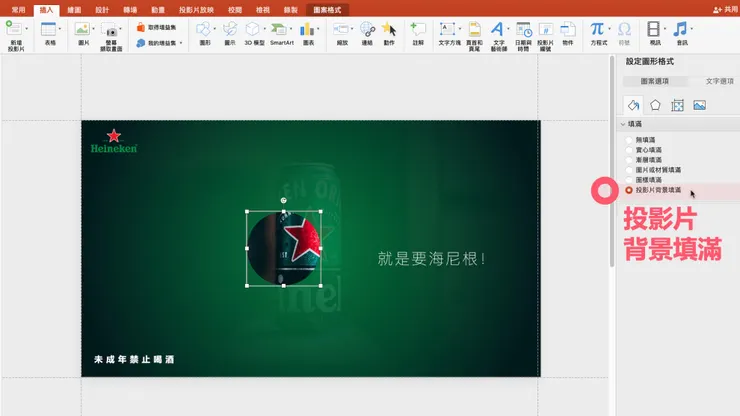Insert WordArt (文字藝術師)
740x416 pixels.
(498, 36)
